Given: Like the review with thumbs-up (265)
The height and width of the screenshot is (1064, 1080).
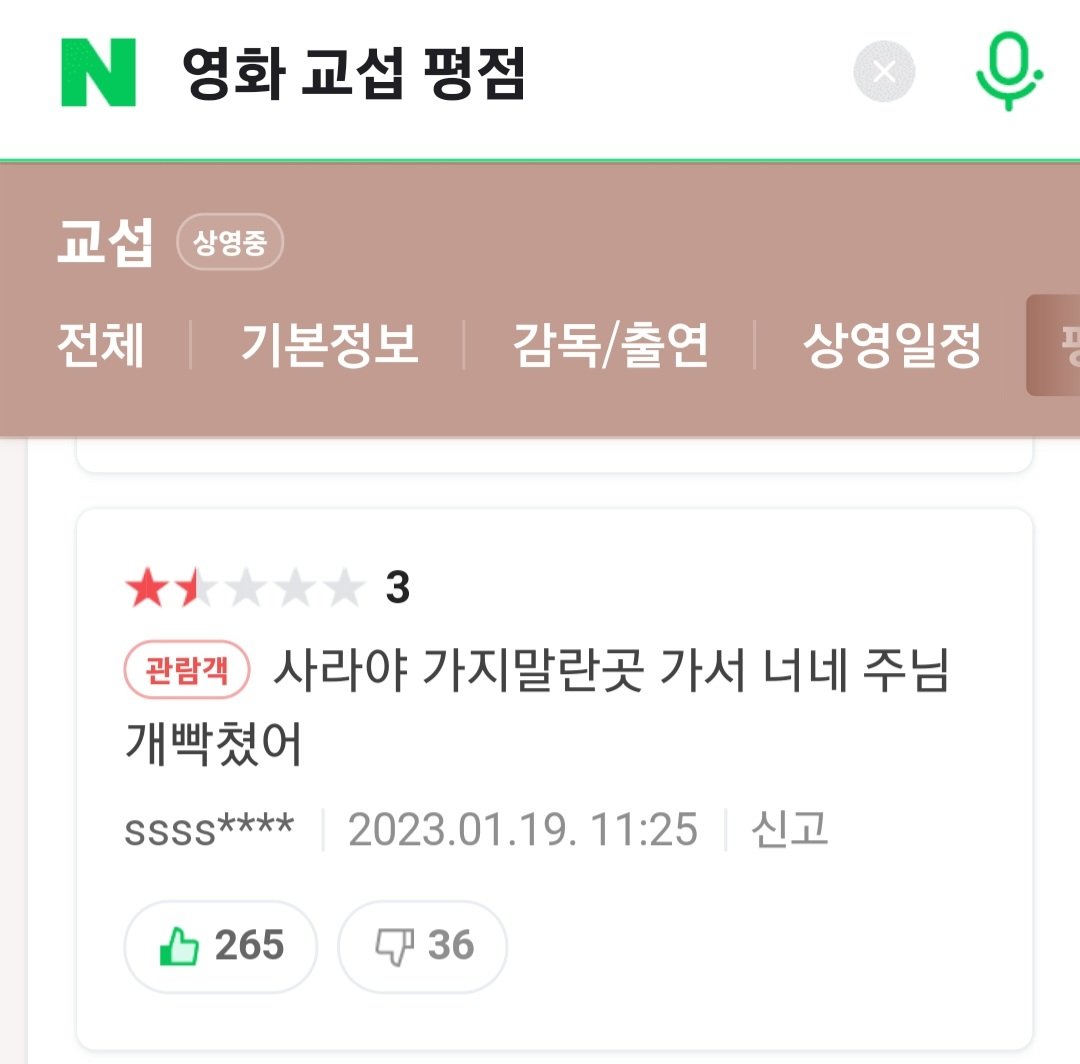Looking at the screenshot, I should [221, 946].
